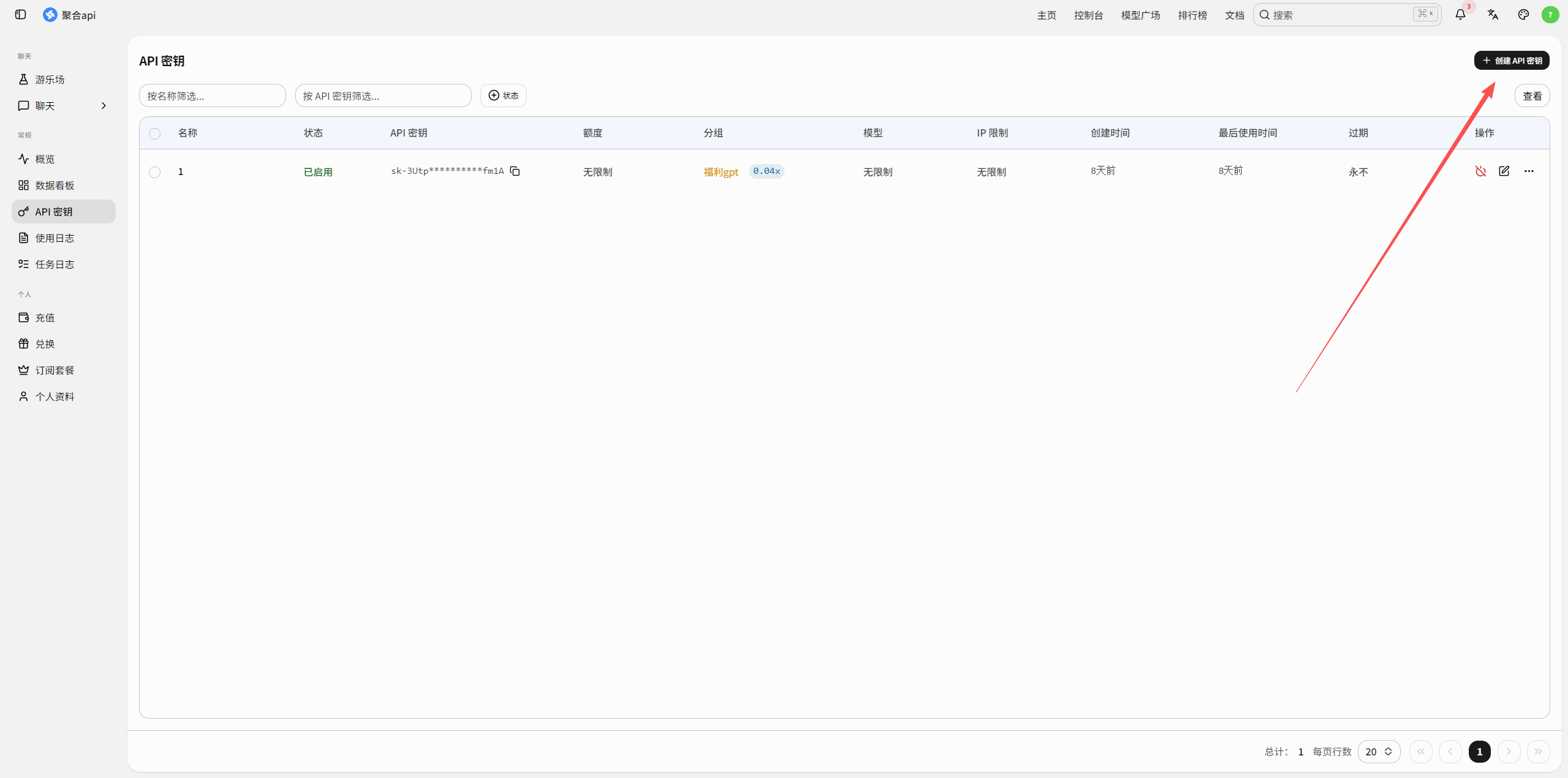The image size is (1568, 778).
Task: Select row 1 checkbox
Action: [x=155, y=172]
